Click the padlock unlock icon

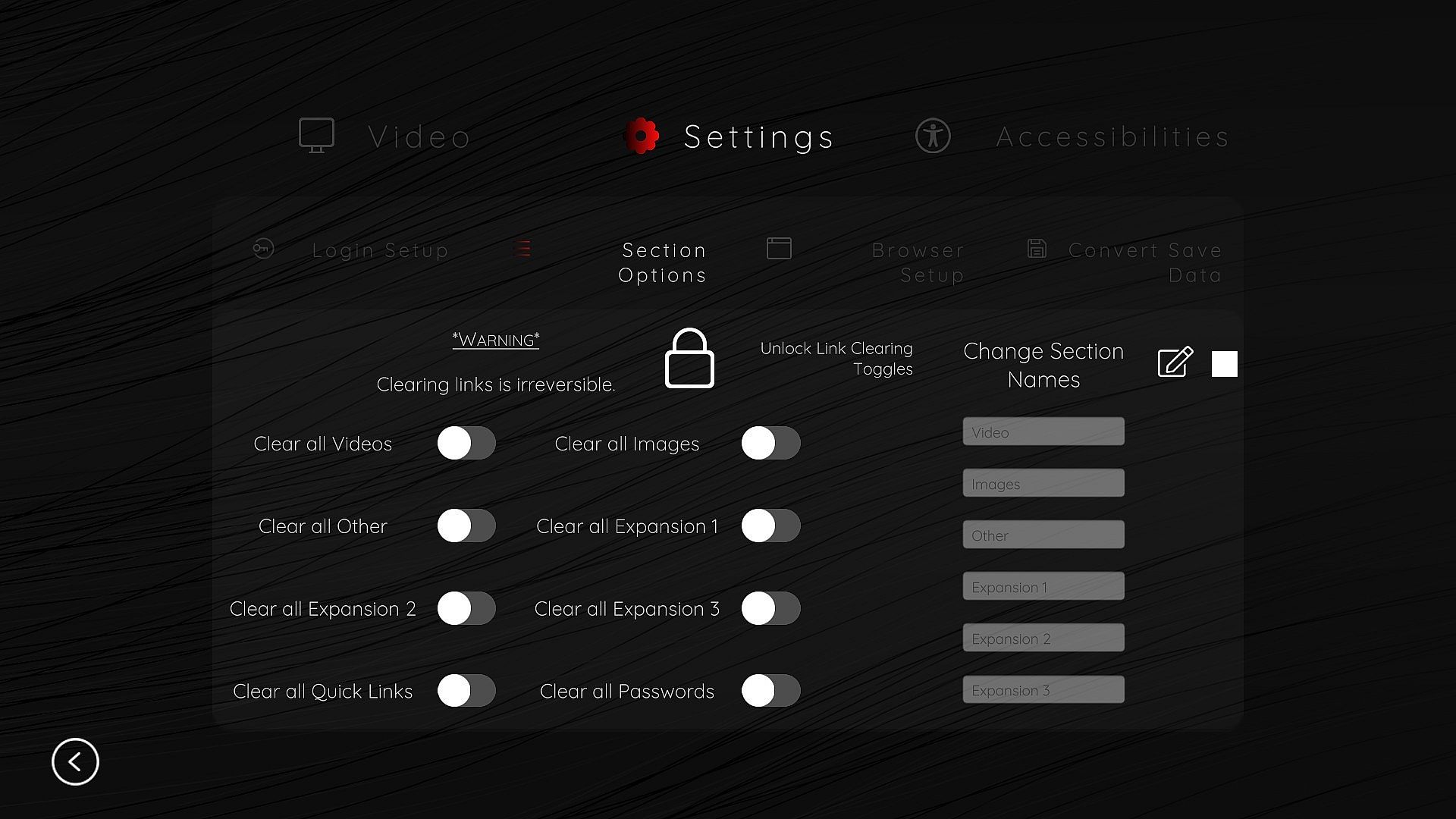pyautogui.click(x=689, y=359)
